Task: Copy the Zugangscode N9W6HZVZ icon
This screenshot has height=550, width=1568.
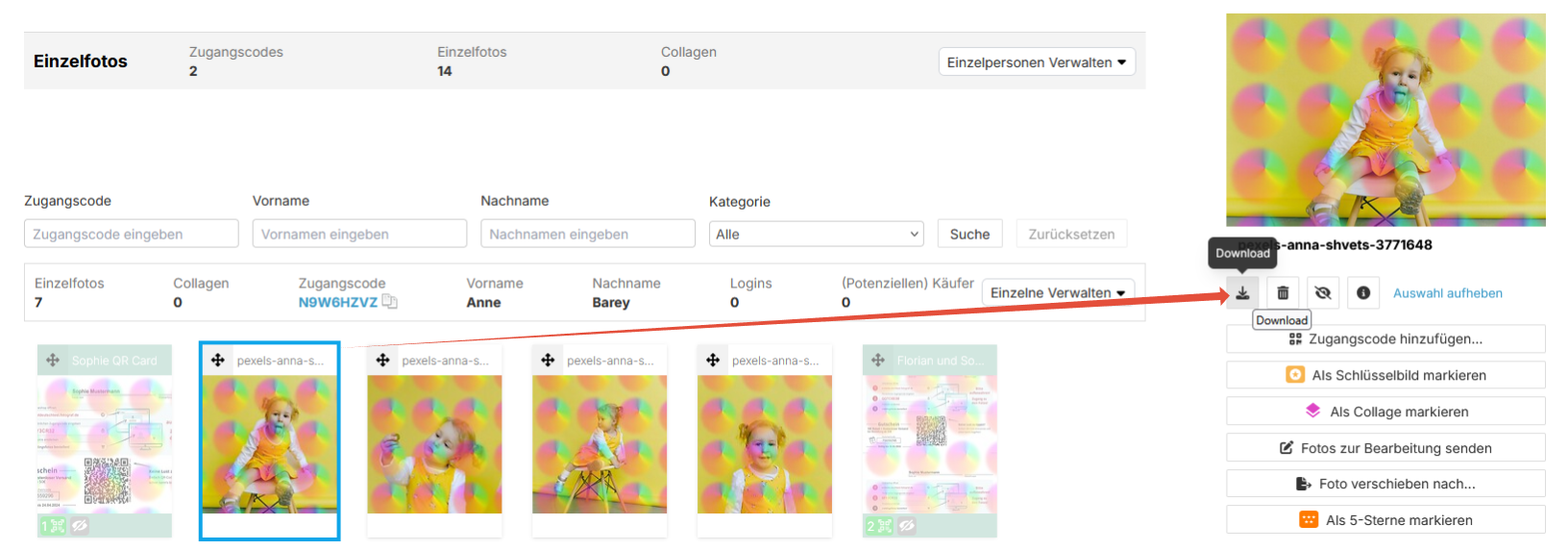Action: tap(389, 302)
